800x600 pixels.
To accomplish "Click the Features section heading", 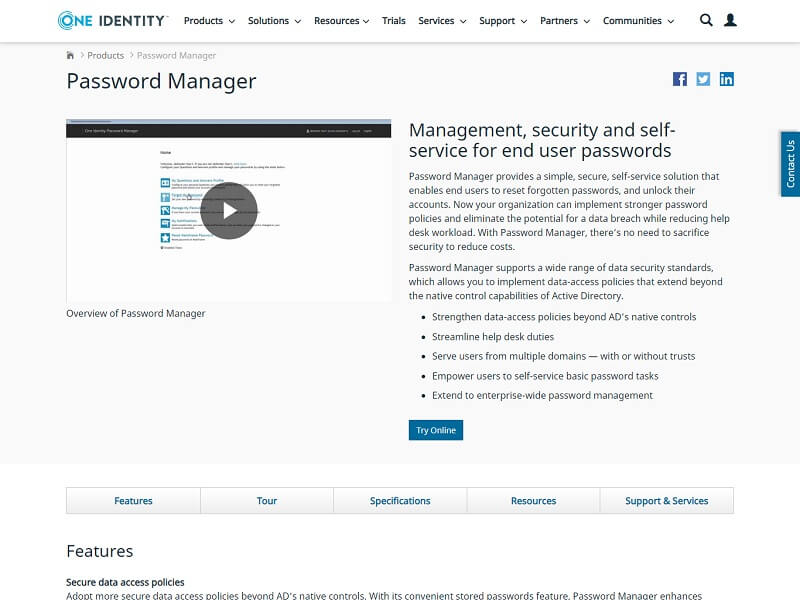I will click(99, 551).
